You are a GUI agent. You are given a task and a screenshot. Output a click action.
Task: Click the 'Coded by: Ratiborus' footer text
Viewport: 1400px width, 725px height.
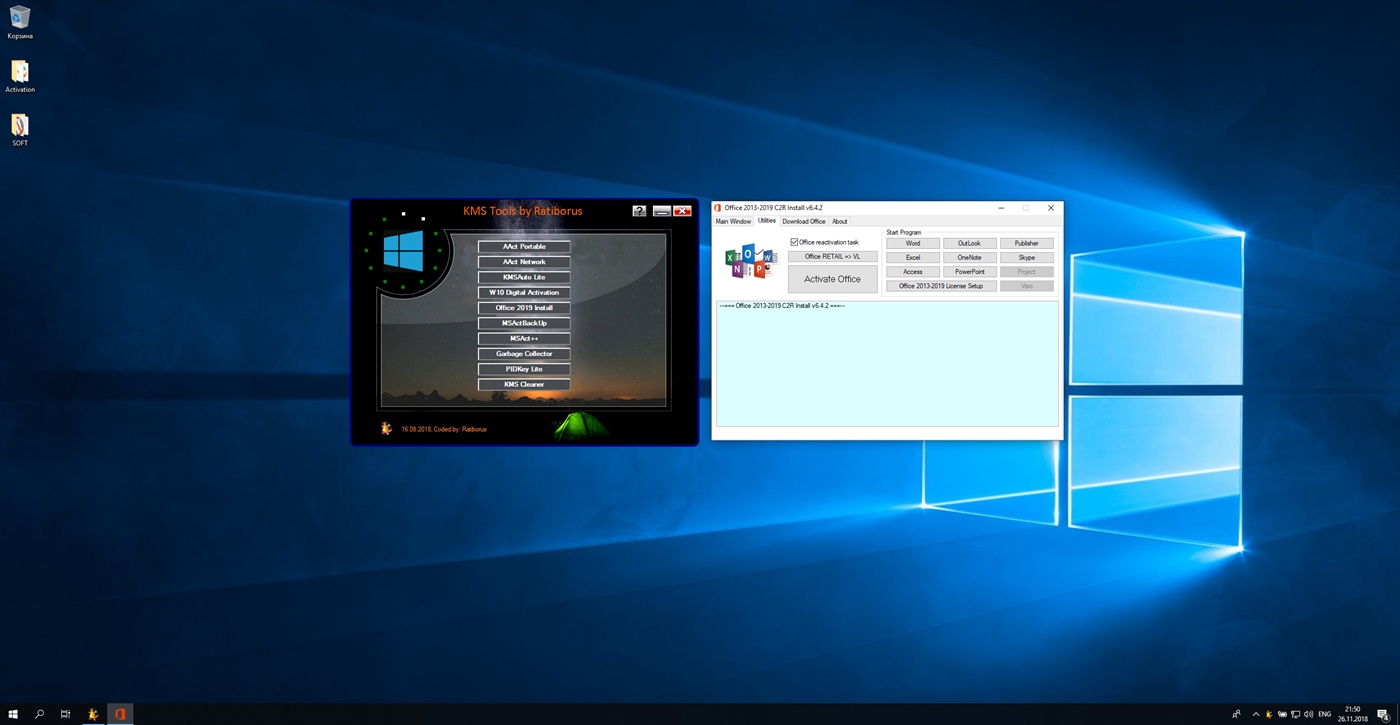[x=460, y=429]
